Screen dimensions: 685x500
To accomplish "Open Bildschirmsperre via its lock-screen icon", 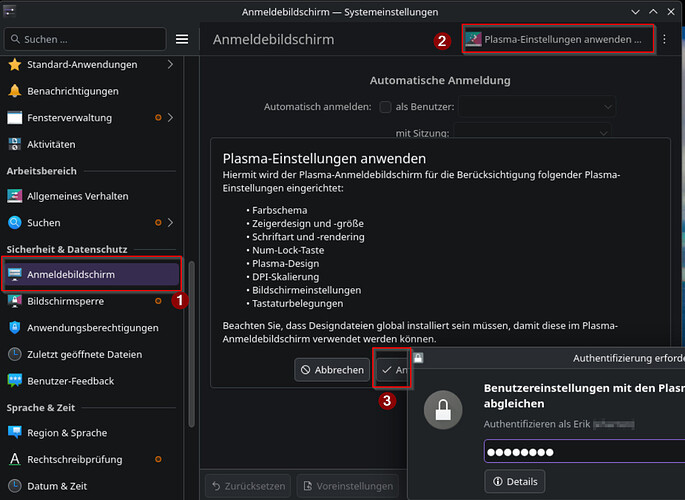I will pos(14,301).
